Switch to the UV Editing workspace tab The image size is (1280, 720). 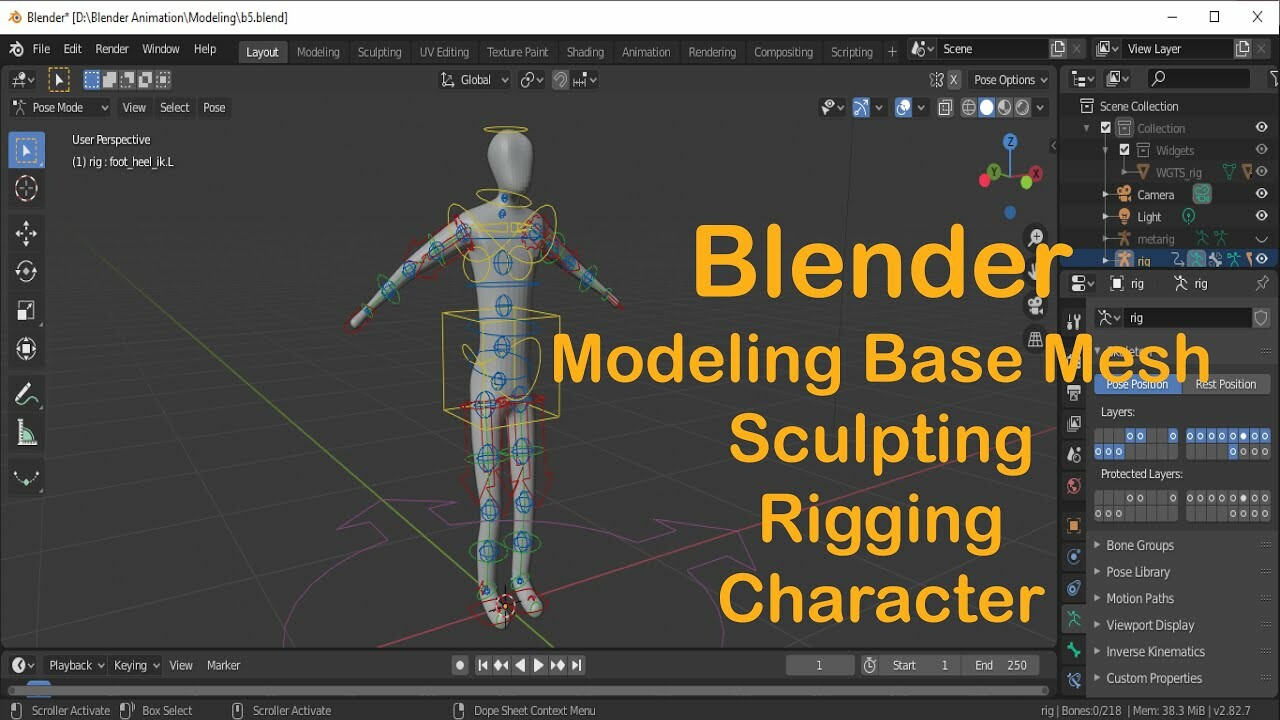tap(444, 52)
